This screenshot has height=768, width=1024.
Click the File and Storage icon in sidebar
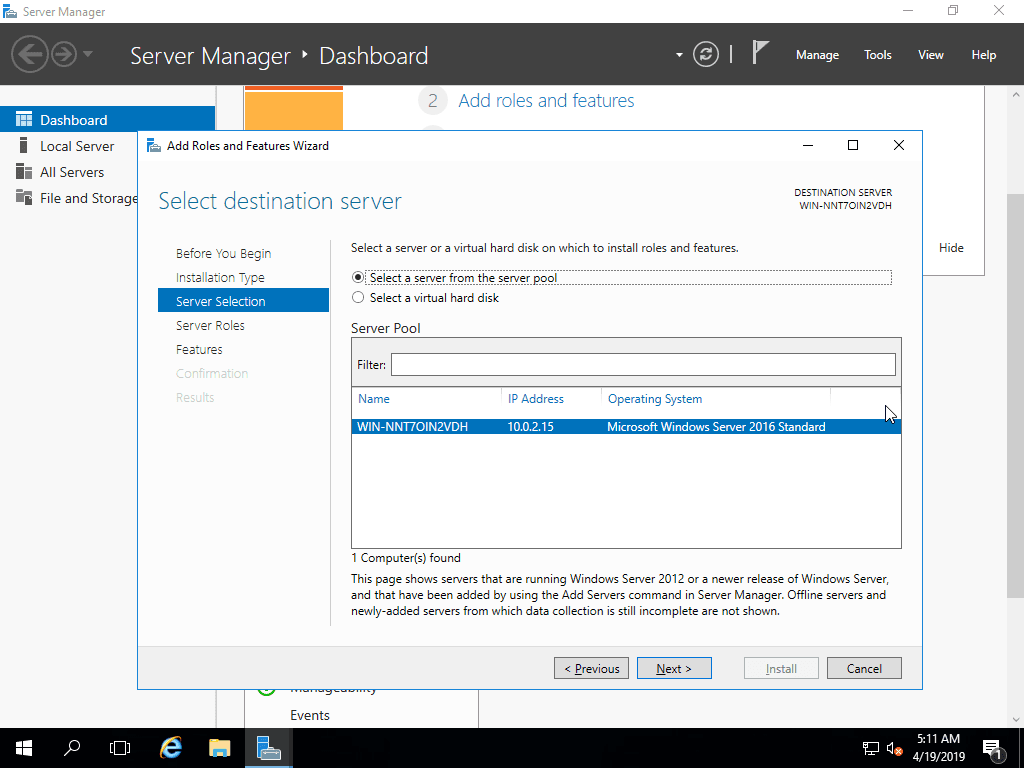[24, 197]
